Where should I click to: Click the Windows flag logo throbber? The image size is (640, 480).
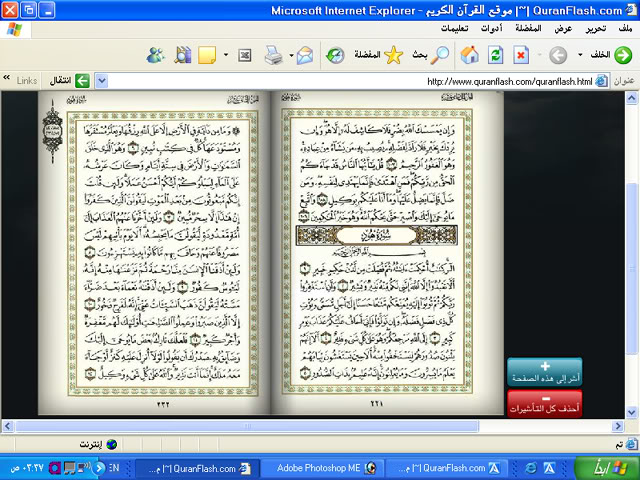15,29
